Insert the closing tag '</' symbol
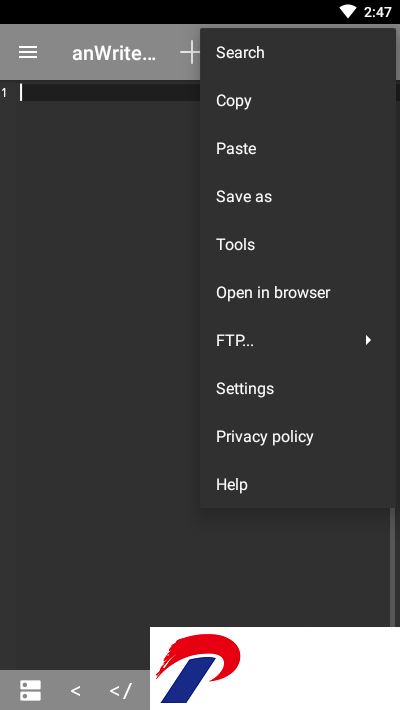The image size is (400, 710). click(120, 691)
